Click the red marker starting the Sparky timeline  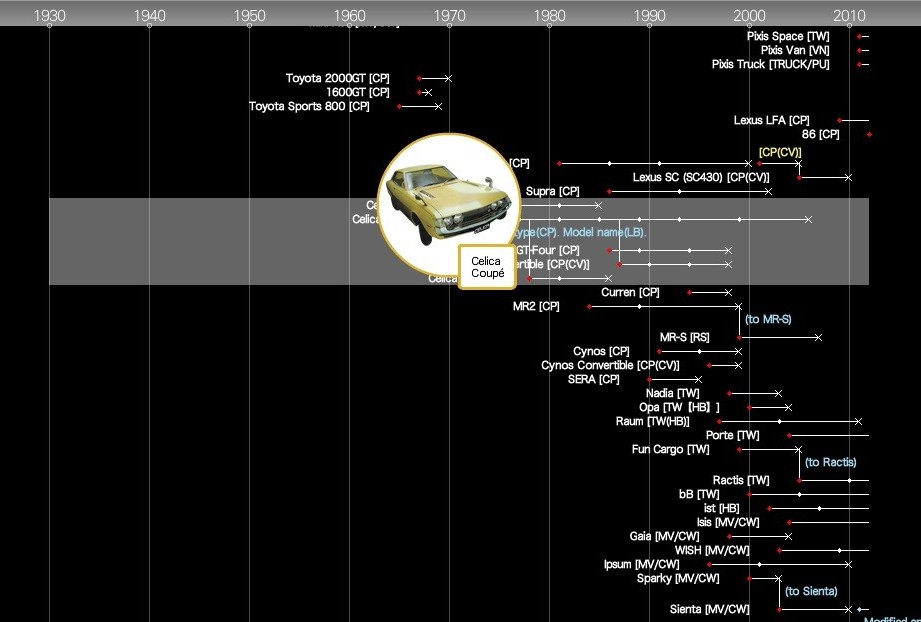(x=749, y=578)
